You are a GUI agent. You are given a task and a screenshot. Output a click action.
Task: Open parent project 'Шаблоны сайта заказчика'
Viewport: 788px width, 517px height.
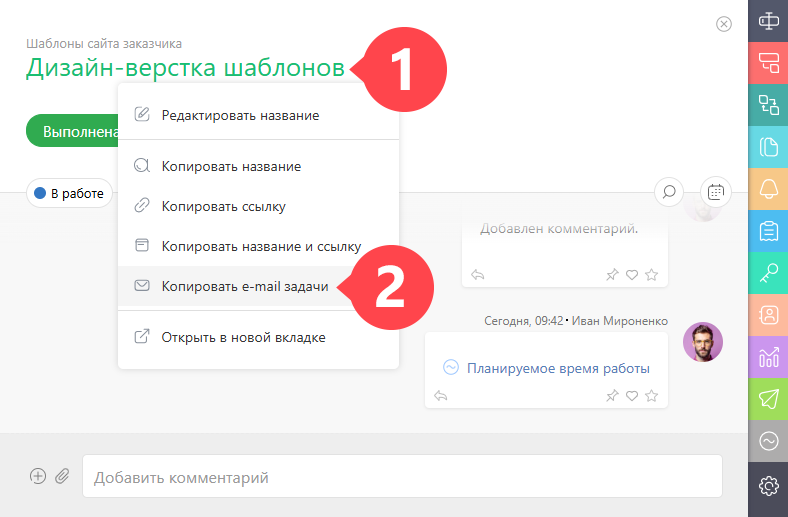tap(104, 44)
